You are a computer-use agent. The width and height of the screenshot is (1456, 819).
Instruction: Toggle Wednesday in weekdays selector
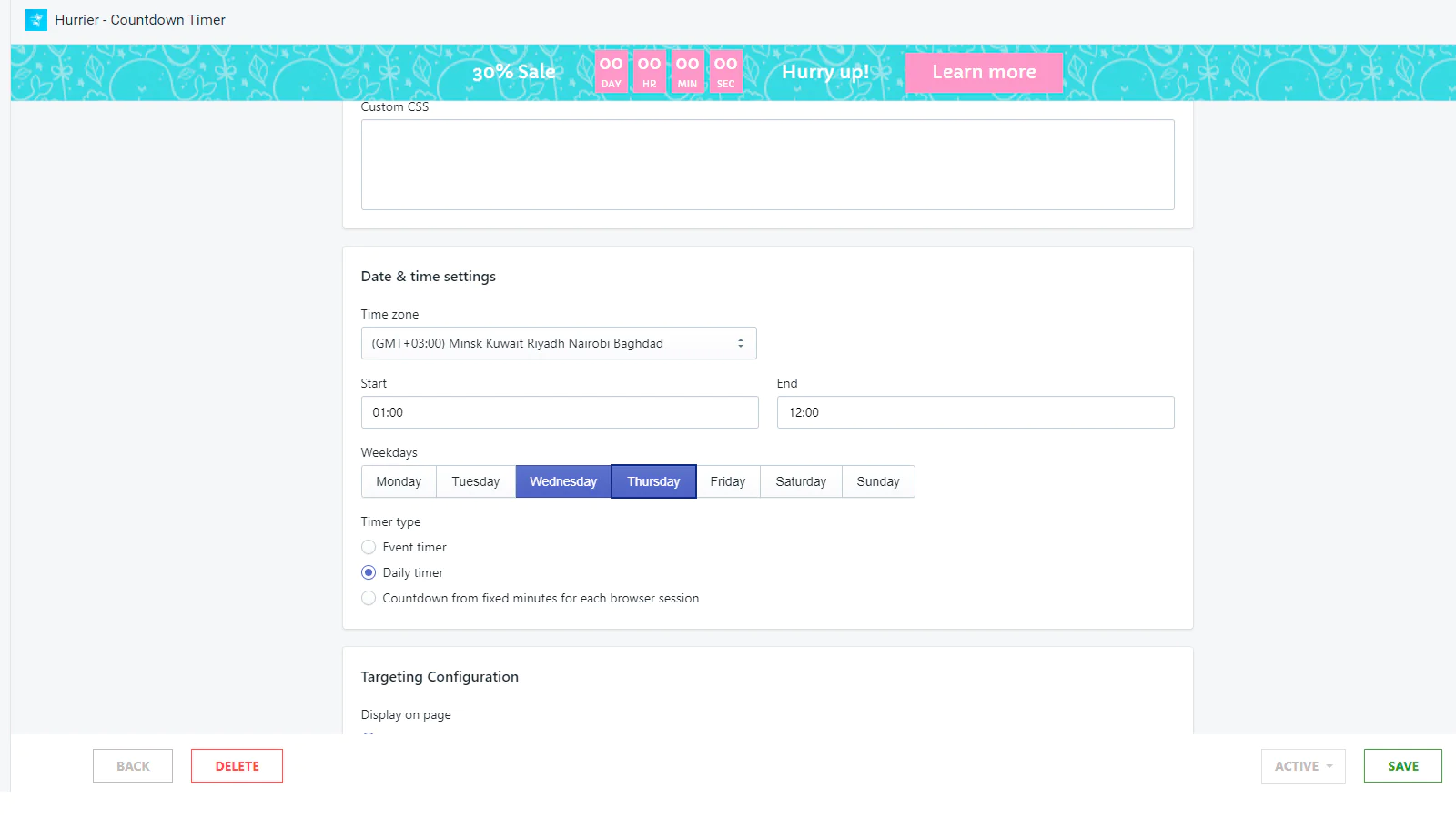click(563, 481)
